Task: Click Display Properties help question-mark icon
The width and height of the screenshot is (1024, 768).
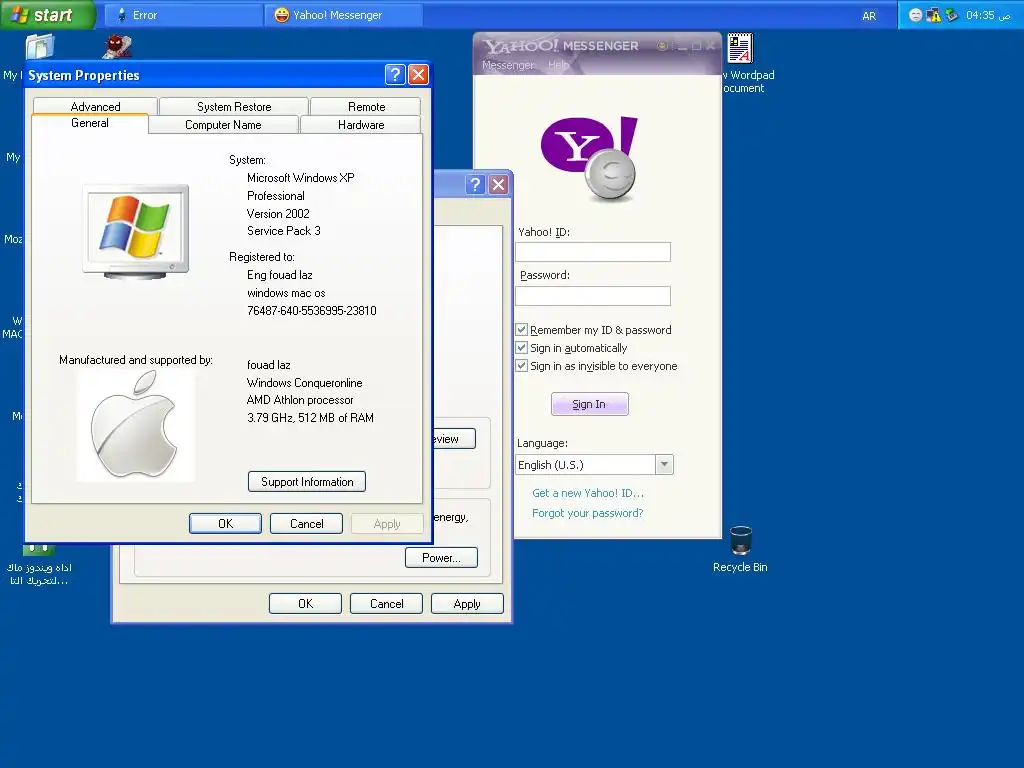Action: click(x=475, y=185)
